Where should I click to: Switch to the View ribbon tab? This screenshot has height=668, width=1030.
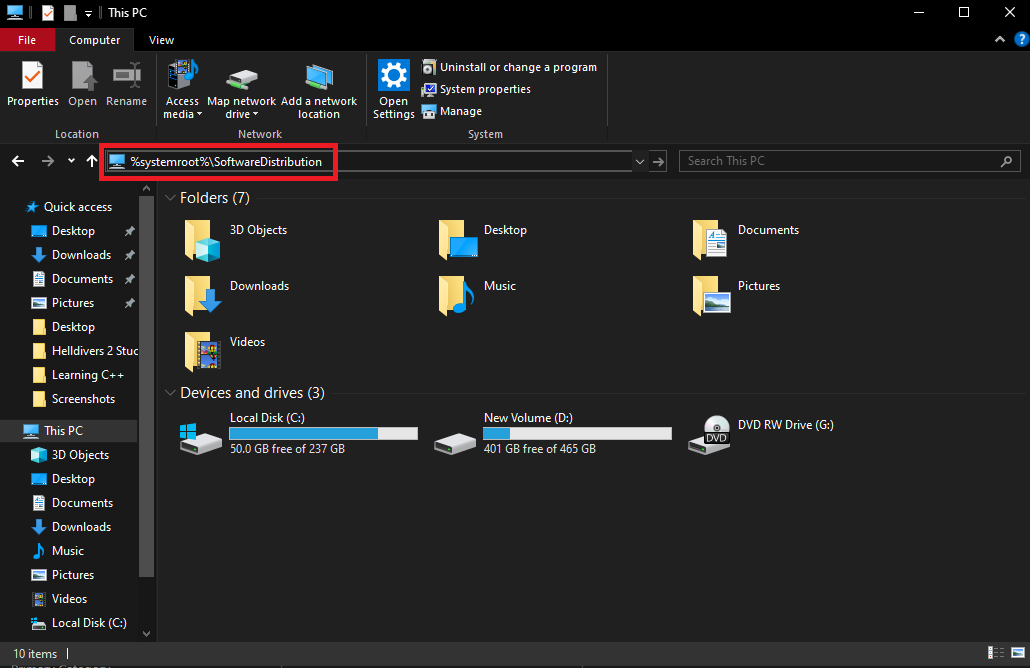pyautogui.click(x=161, y=40)
